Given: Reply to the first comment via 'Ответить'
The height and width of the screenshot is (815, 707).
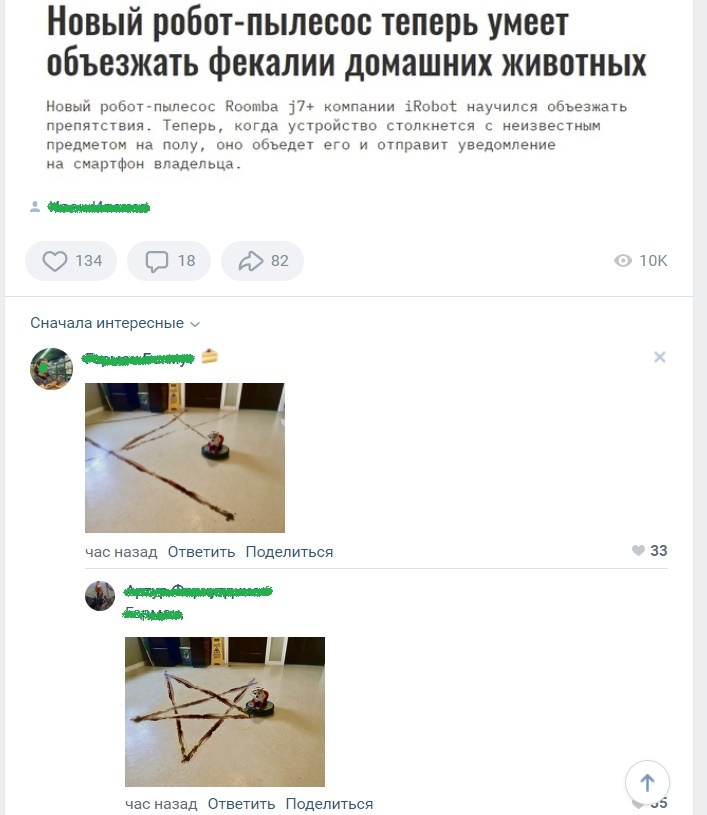Looking at the screenshot, I should click(x=201, y=552).
